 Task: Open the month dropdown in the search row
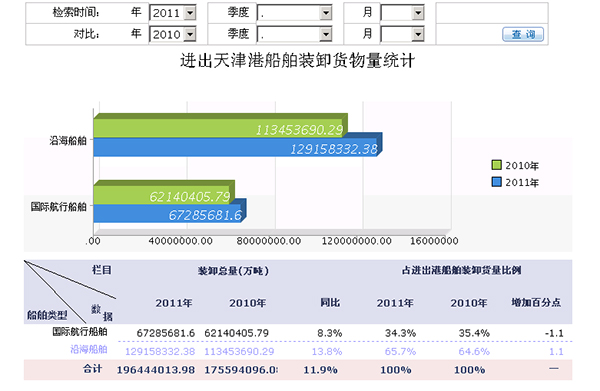[403, 13]
